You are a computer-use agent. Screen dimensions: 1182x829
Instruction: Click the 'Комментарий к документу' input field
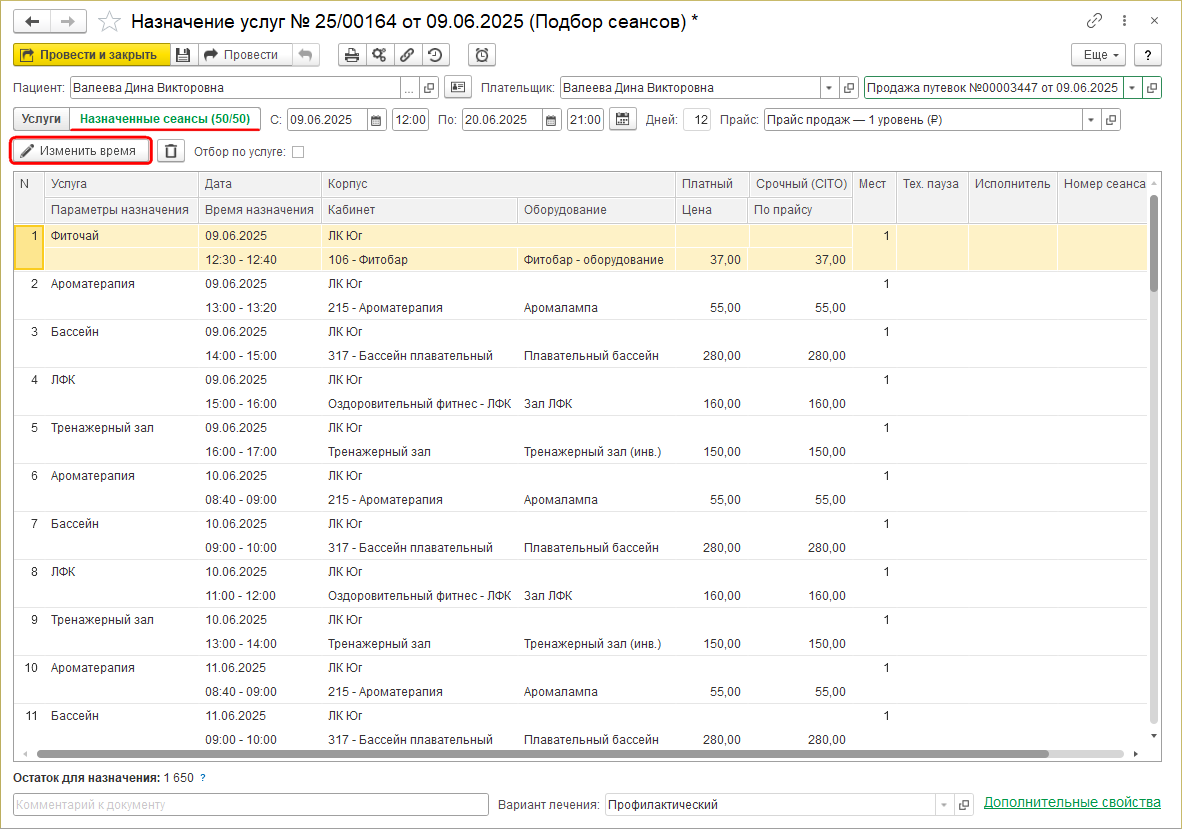click(250, 805)
